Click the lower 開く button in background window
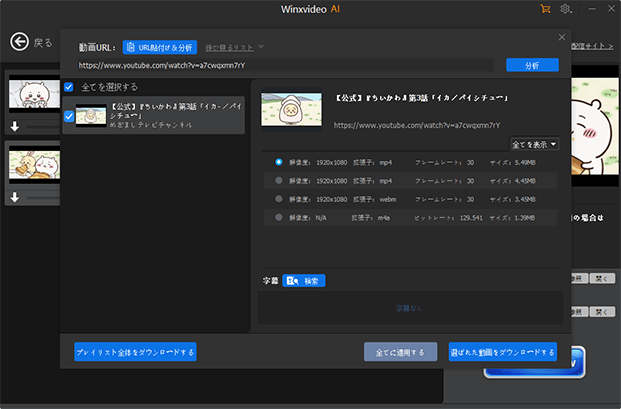Screen dimensions: 621x409 coord(602,312)
